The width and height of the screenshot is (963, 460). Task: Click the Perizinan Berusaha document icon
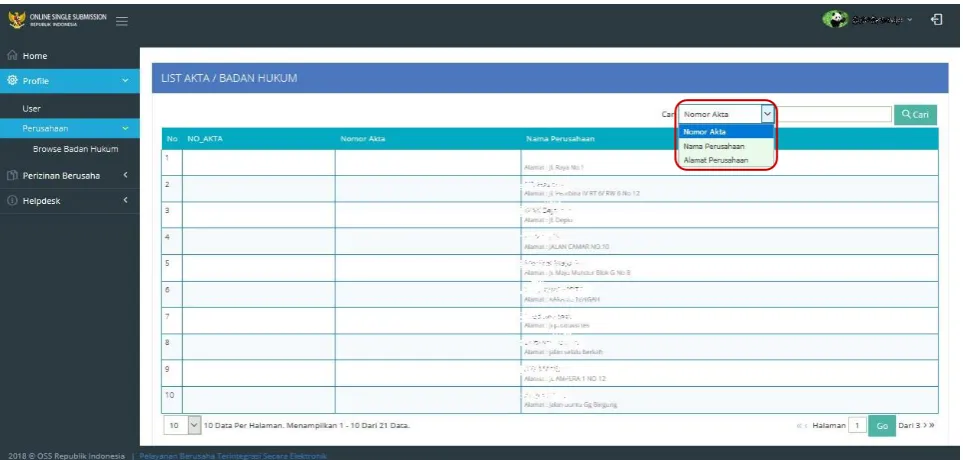click(12, 176)
